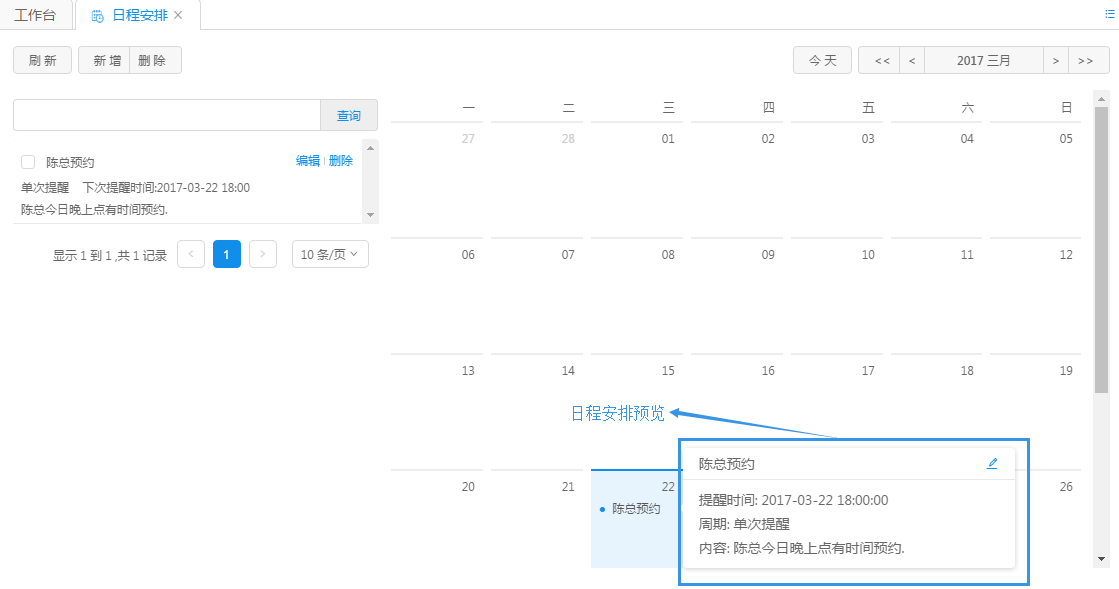Viewport: 1119px width, 589px height.
Task: Click the 刷新 button
Action: (x=42, y=60)
